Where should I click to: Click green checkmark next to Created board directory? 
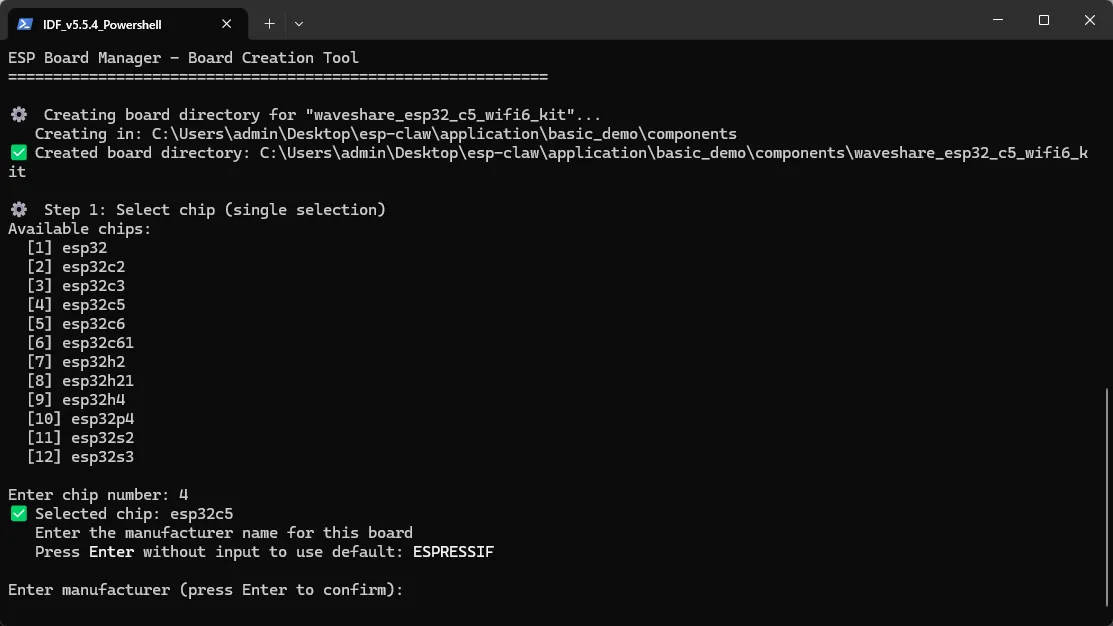(18, 153)
